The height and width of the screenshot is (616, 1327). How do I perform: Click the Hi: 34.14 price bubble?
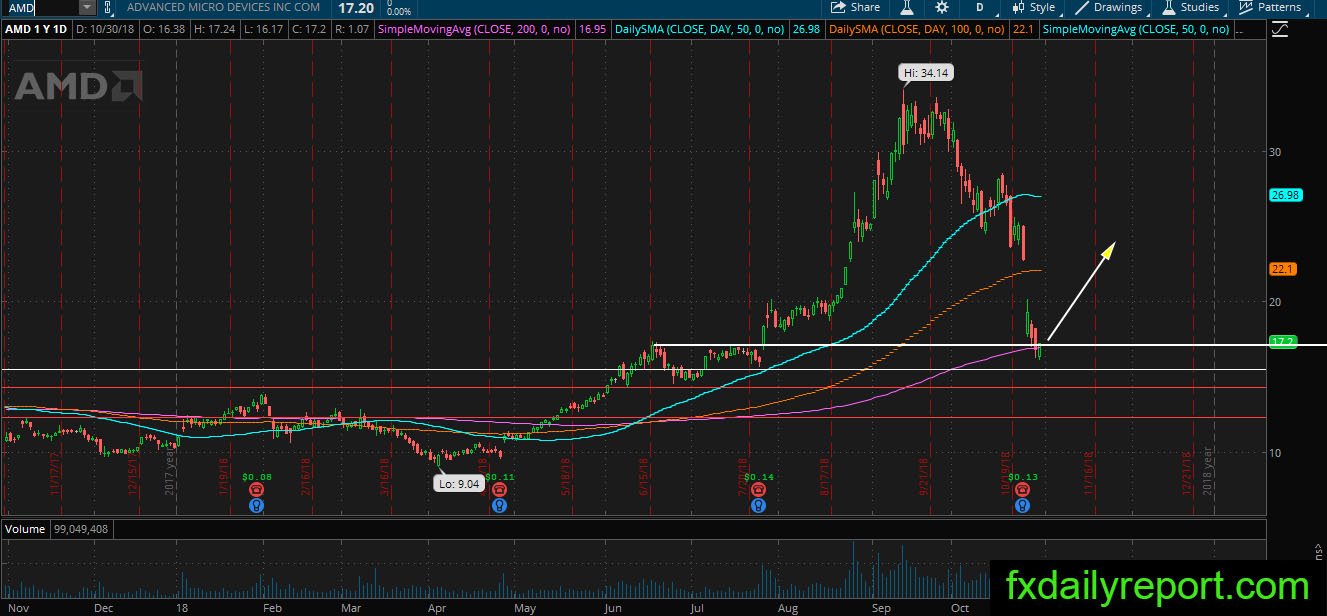[924, 72]
